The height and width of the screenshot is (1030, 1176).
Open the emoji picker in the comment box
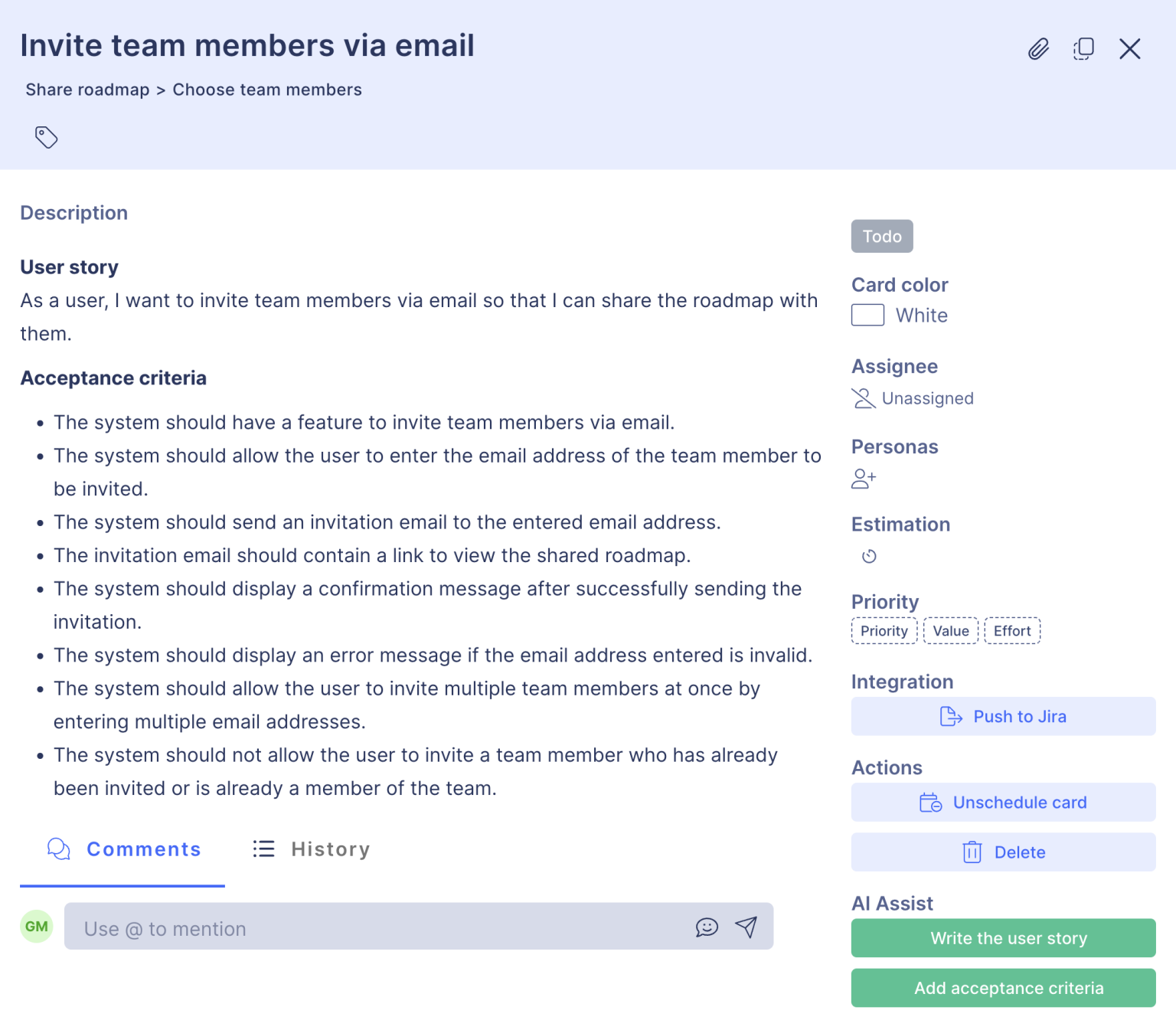(x=707, y=927)
